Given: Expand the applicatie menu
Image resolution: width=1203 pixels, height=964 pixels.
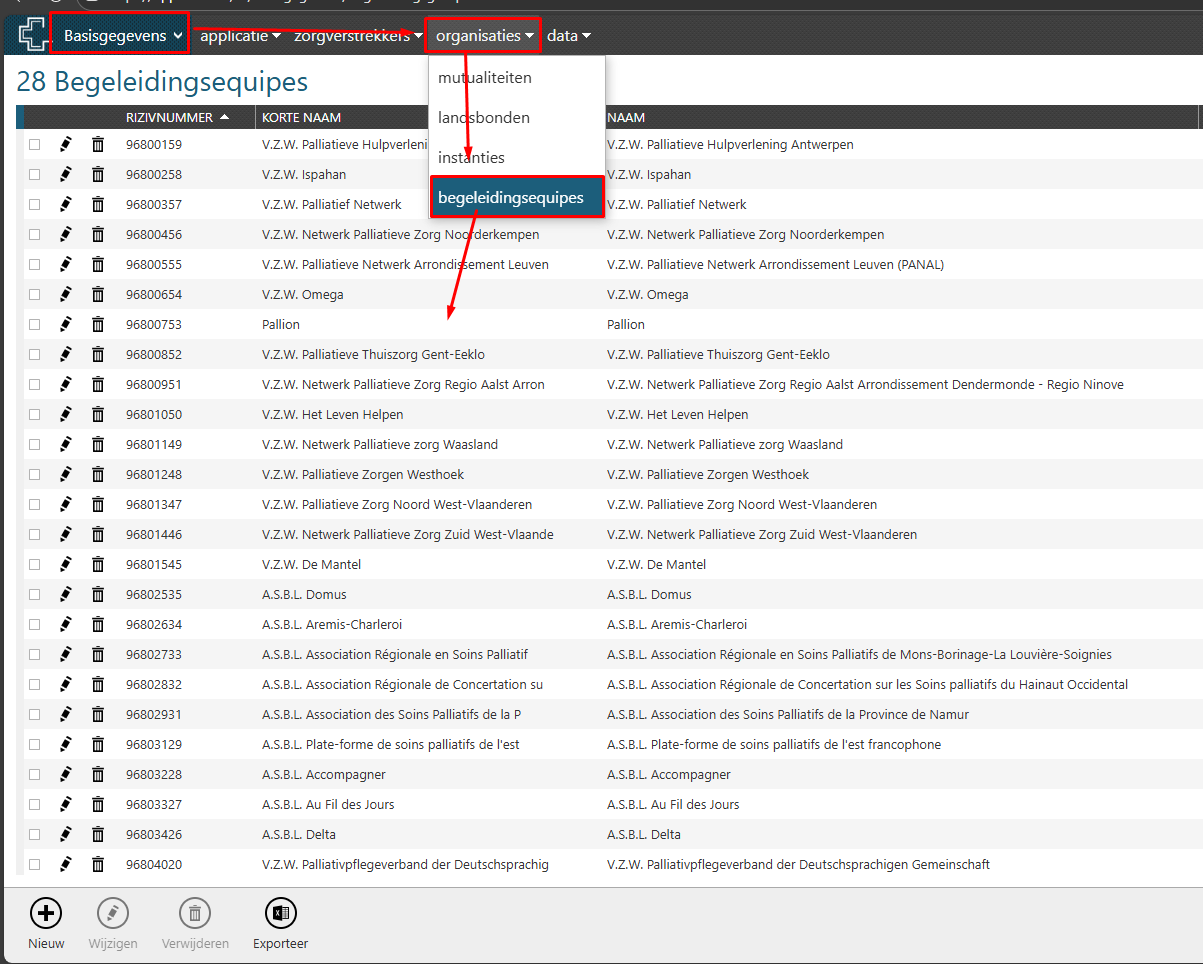Looking at the screenshot, I should pyautogui.click(x=241, y=36).
